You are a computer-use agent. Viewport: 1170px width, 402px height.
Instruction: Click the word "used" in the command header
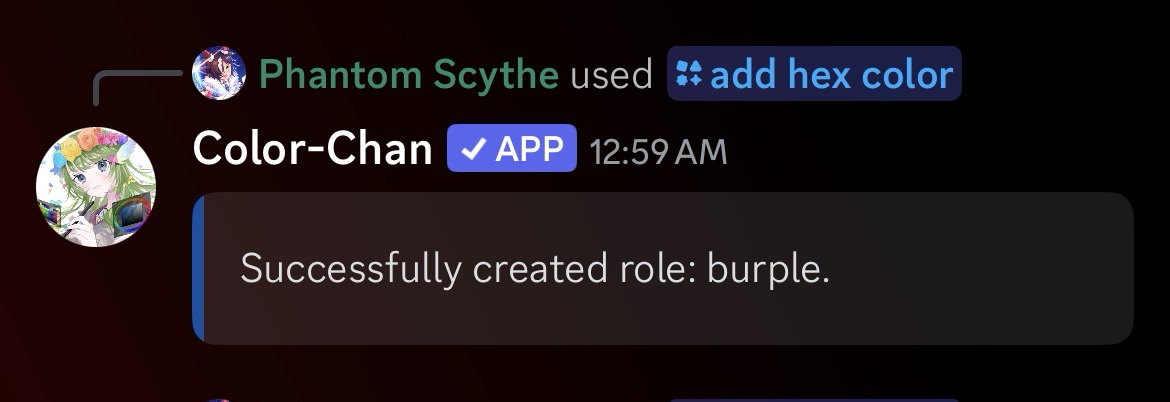(x=611, y=74)
